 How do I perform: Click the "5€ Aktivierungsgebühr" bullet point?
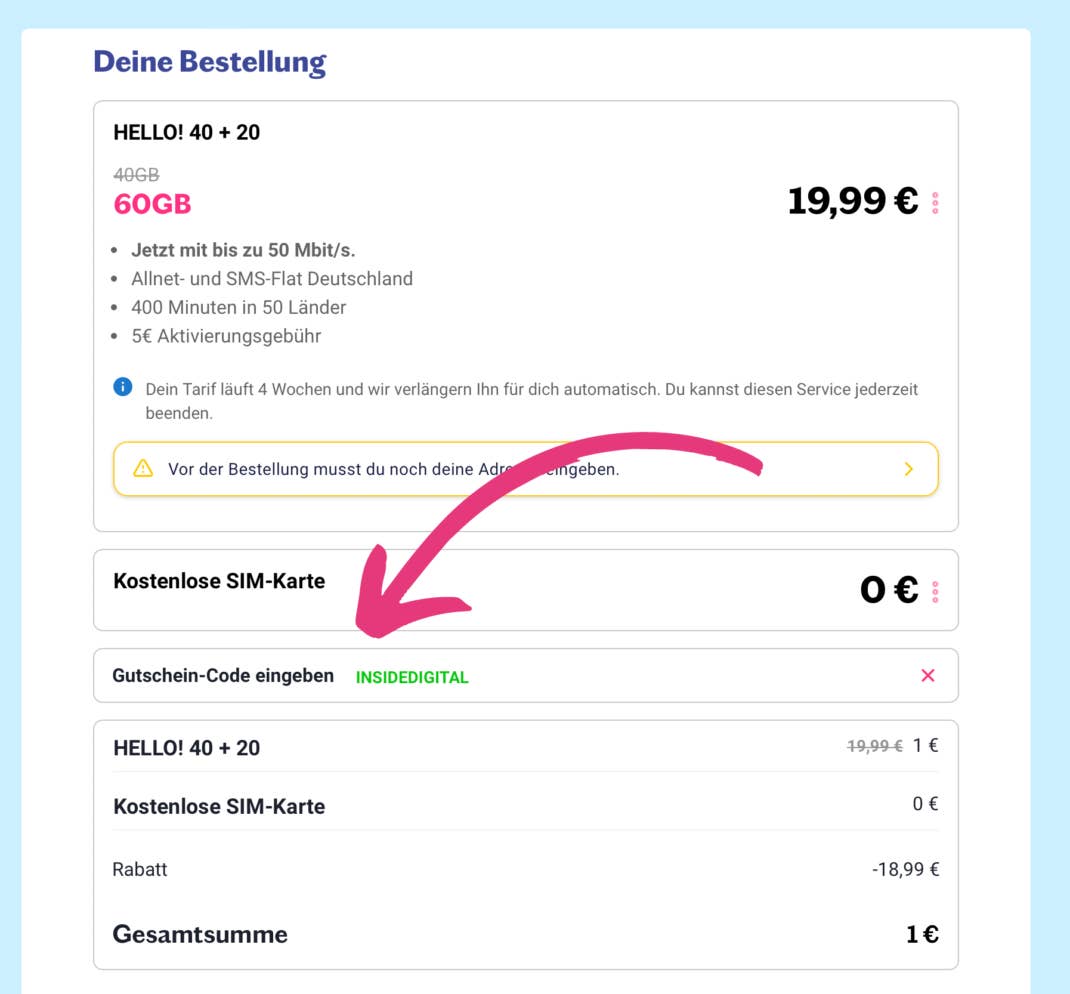coord(226,336)
